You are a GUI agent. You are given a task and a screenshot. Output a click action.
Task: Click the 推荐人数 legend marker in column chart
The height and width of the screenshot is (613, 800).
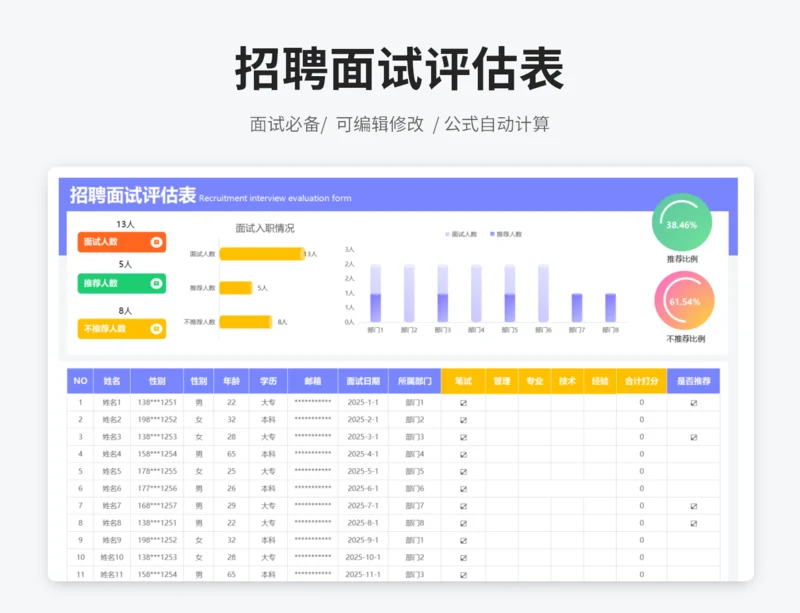pyautogui.click(x=492, y=234)
